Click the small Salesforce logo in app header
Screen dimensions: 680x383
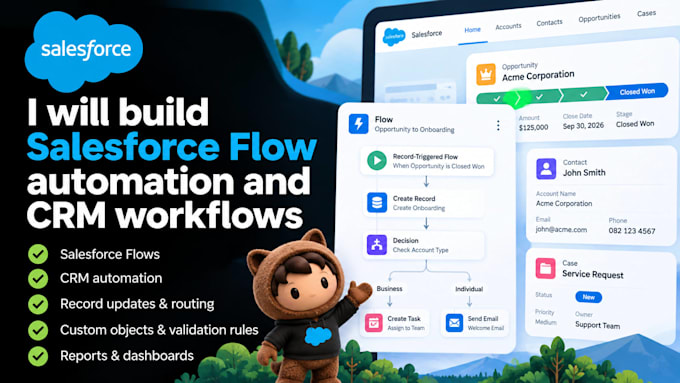click(394, 37)
